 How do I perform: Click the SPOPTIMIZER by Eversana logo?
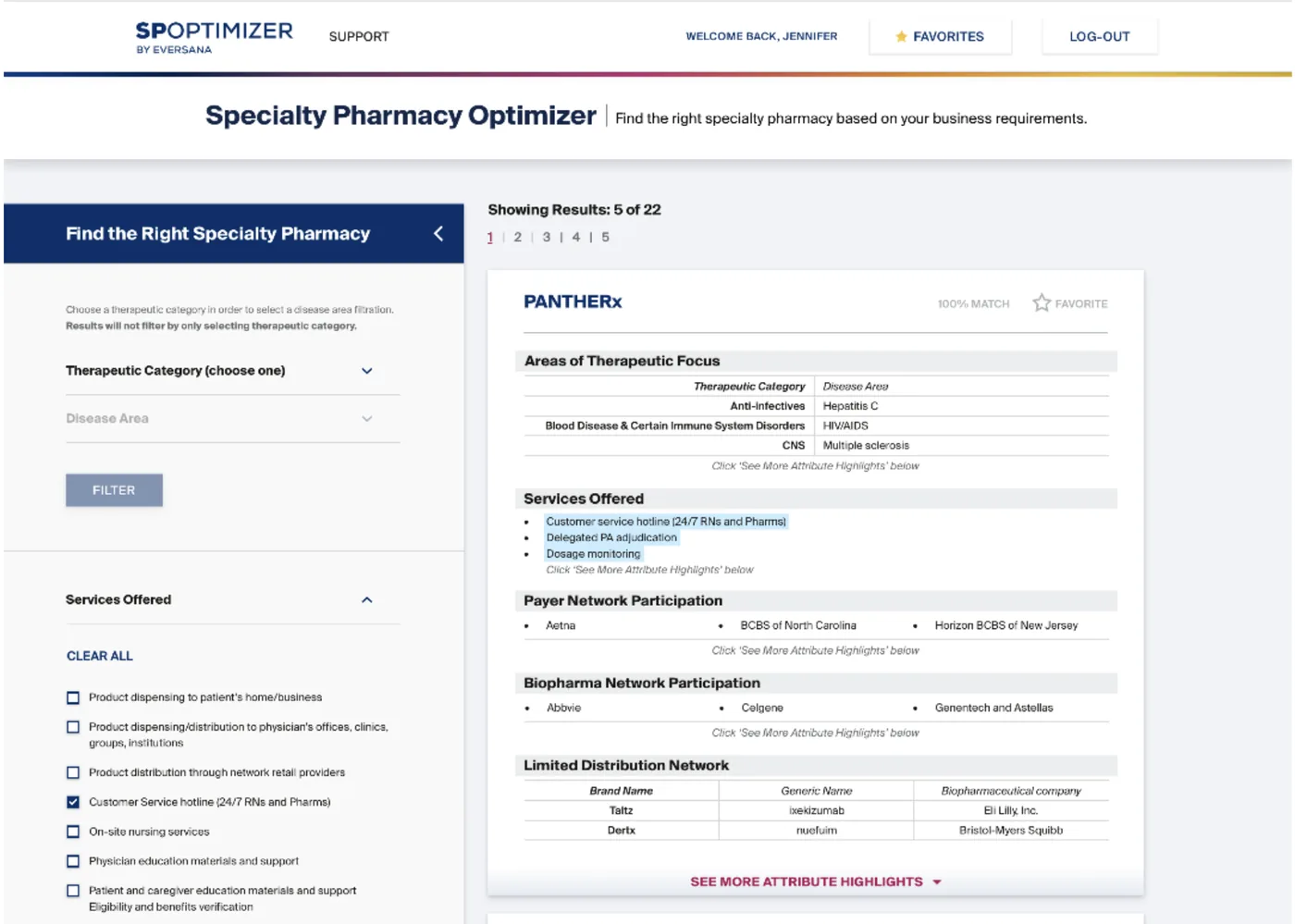tap(214, 37)
